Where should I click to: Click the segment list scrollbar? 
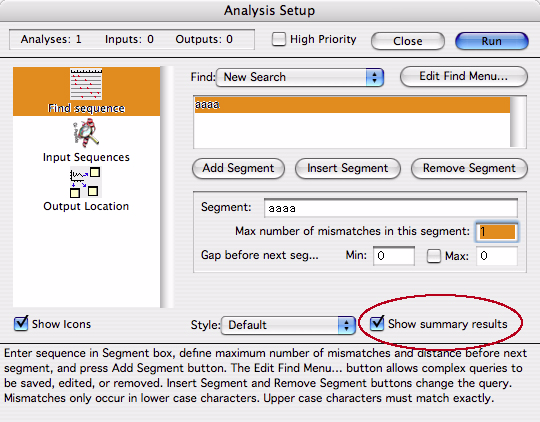518,122
